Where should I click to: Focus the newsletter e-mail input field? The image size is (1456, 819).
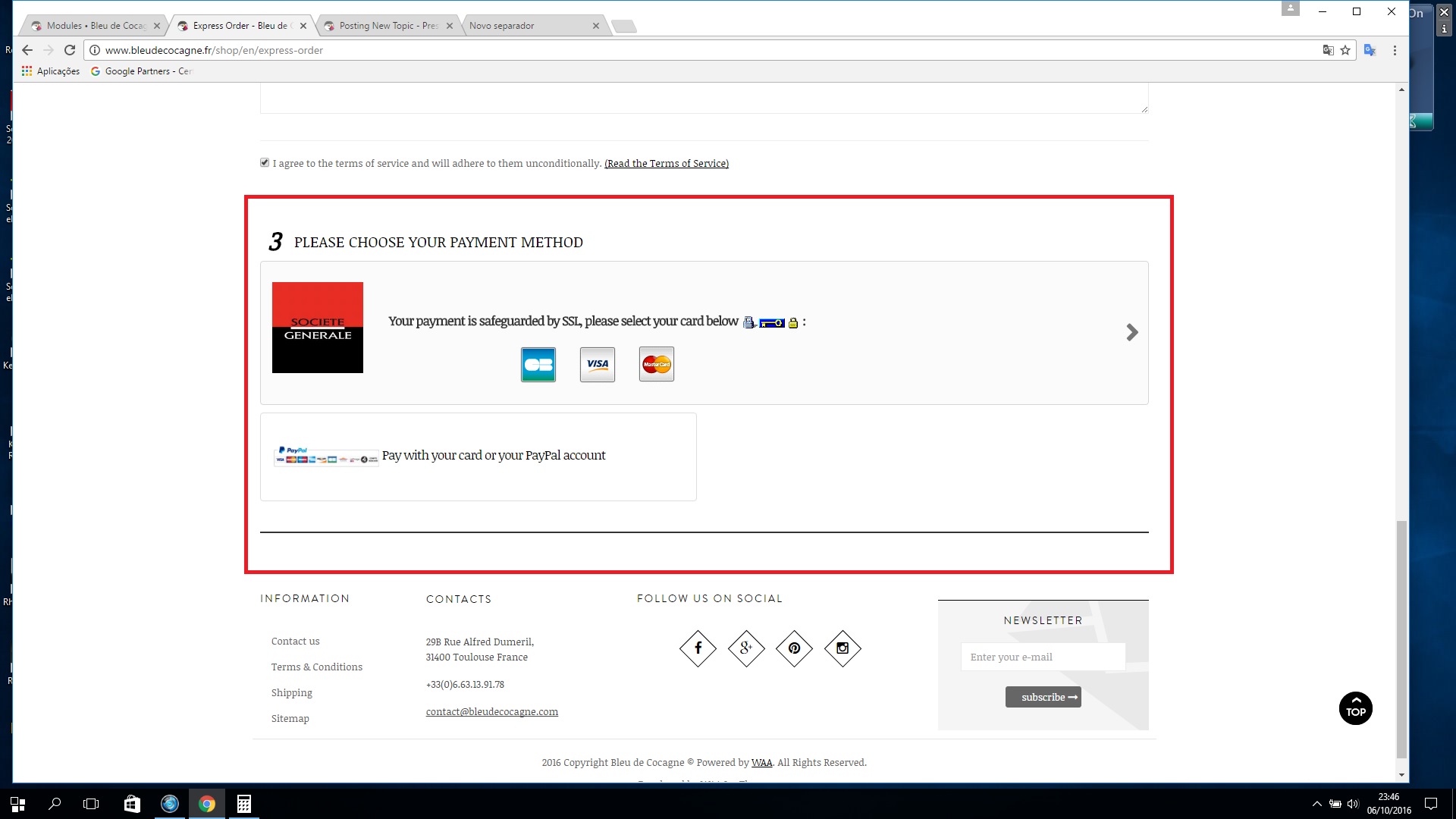1043,657
